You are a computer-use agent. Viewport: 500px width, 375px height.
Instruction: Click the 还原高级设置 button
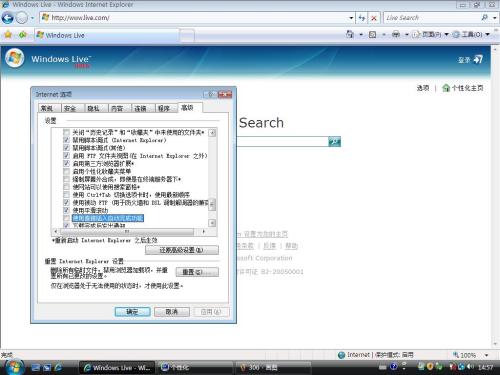pos(182,250)
